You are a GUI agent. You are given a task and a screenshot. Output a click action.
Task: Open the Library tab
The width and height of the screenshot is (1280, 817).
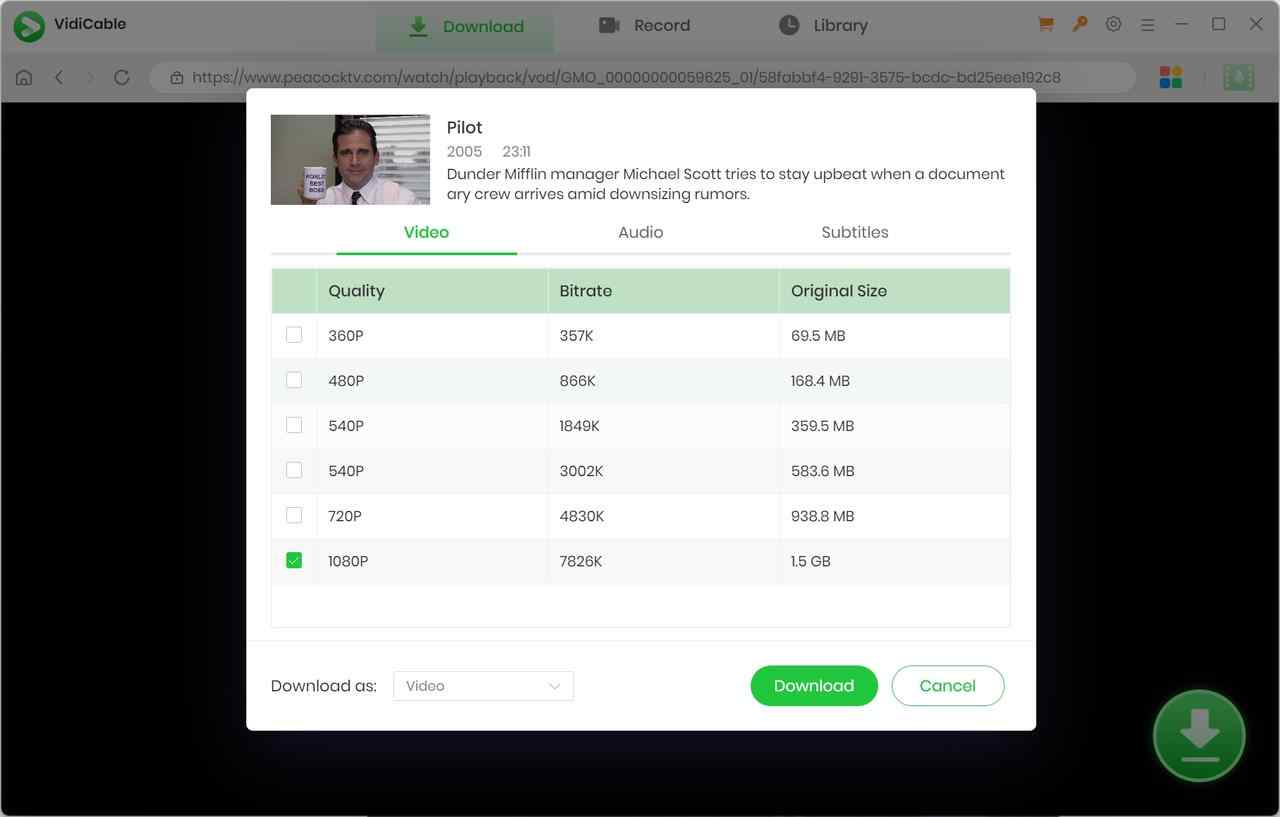click(823, 26)
